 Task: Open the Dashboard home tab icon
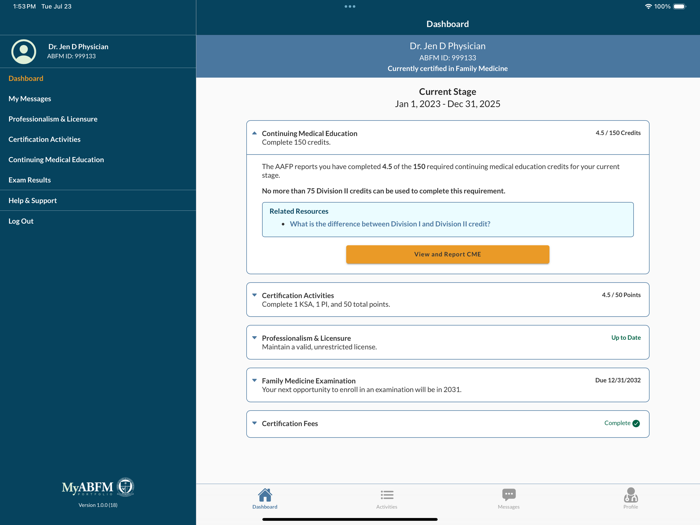pos(265,495)
